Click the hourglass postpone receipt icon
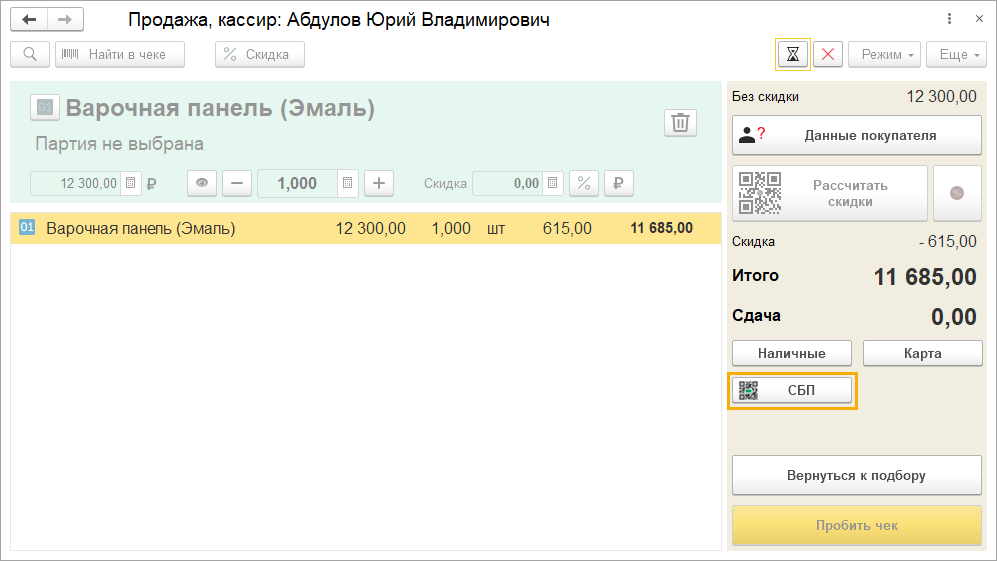The image size is (997, 561). [793, 54]
